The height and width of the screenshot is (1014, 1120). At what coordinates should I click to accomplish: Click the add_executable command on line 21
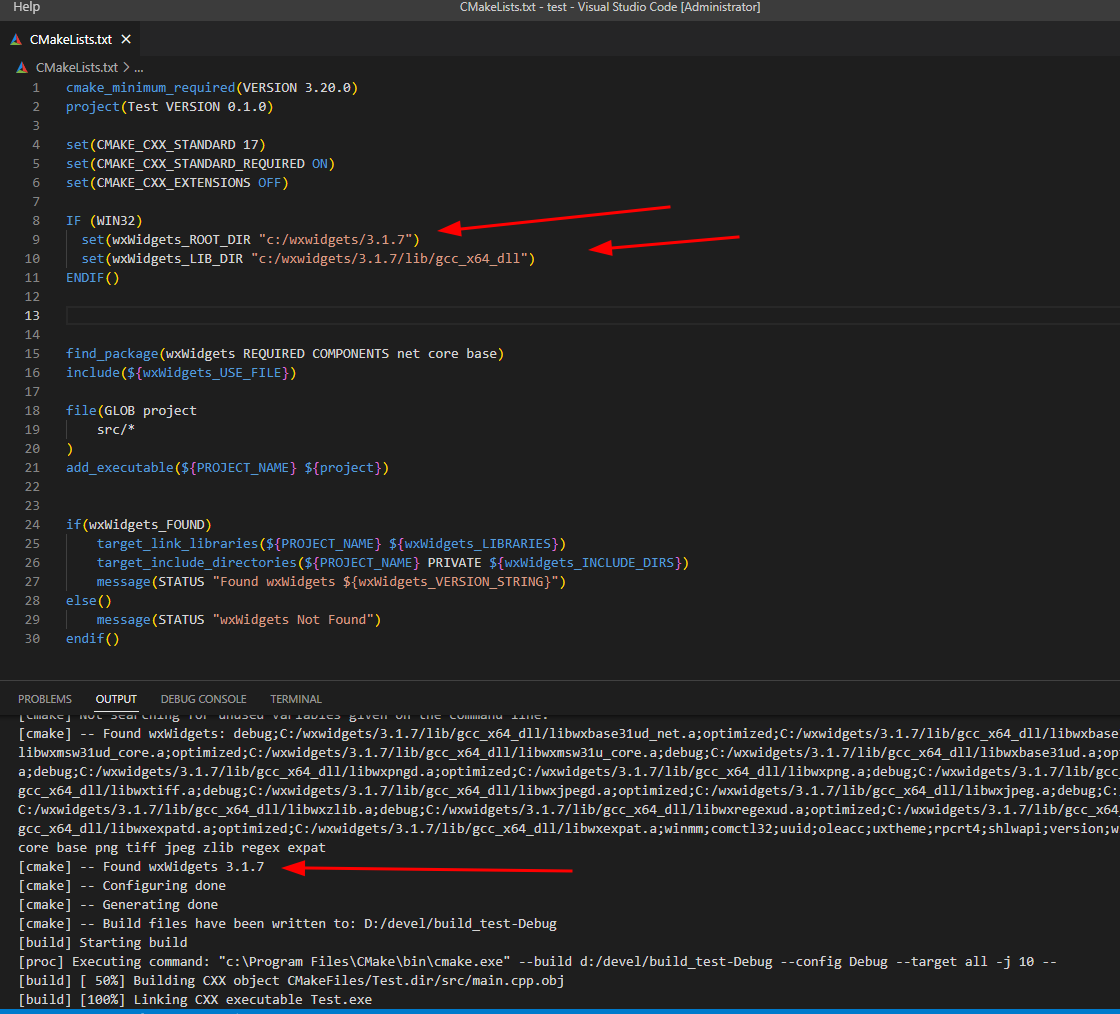[x=120, y=467]
